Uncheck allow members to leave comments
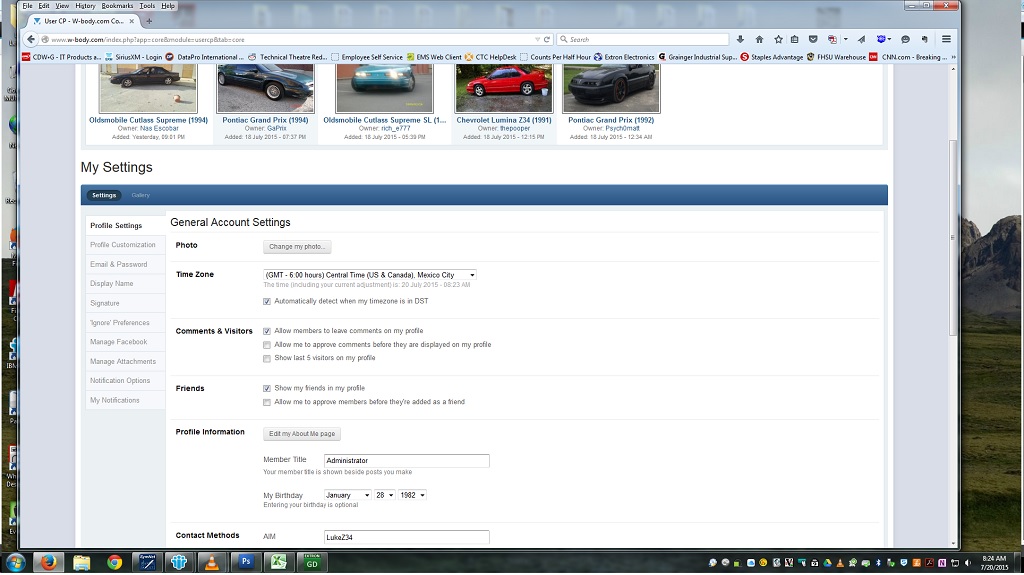The image size is (1024, 575). (x=266, y=331)
